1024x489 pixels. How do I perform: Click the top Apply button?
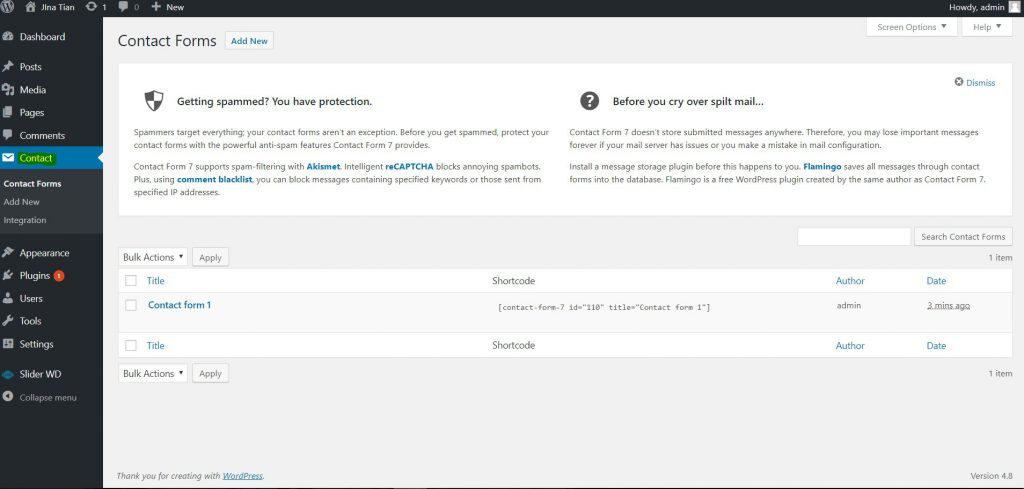tap(210, 257)
